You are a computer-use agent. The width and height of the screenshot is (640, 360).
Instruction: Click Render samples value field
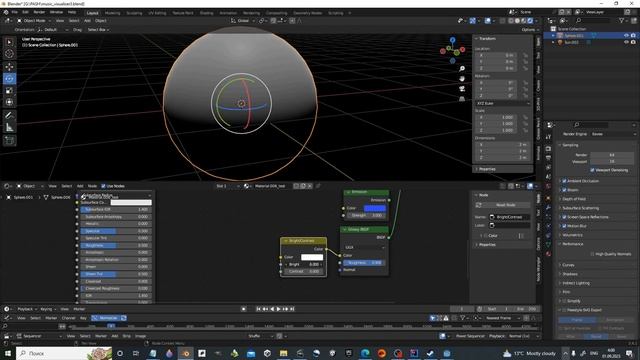tap(612, 155)
